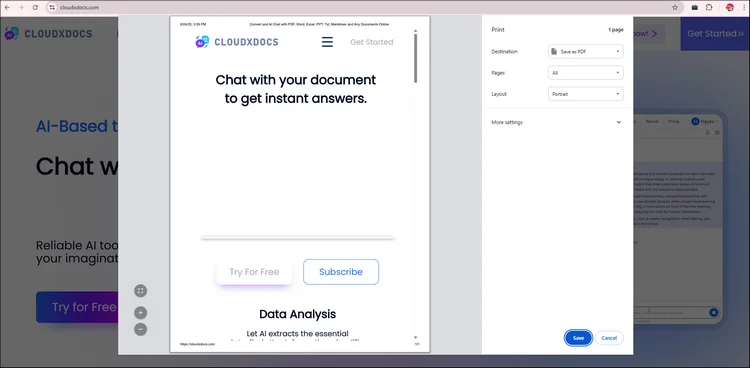Click the Save button
This screenshot has height=368, width=750.
point(578,338)
